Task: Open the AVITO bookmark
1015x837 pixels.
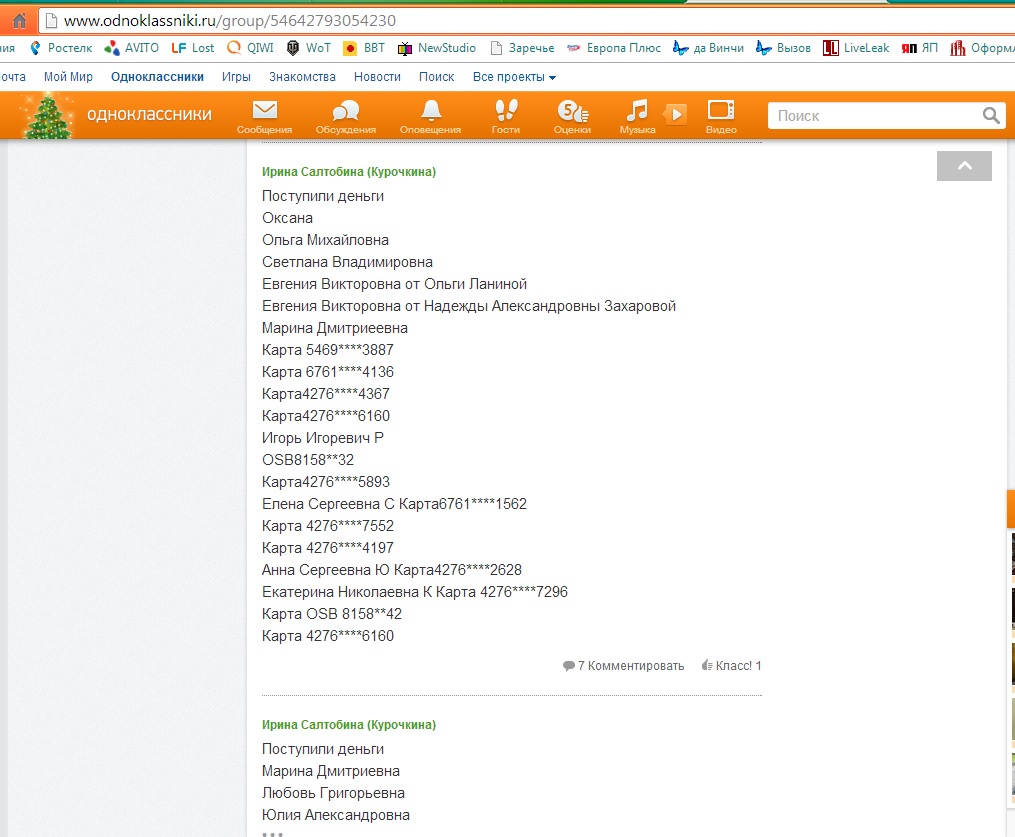Action: (132, 48)
